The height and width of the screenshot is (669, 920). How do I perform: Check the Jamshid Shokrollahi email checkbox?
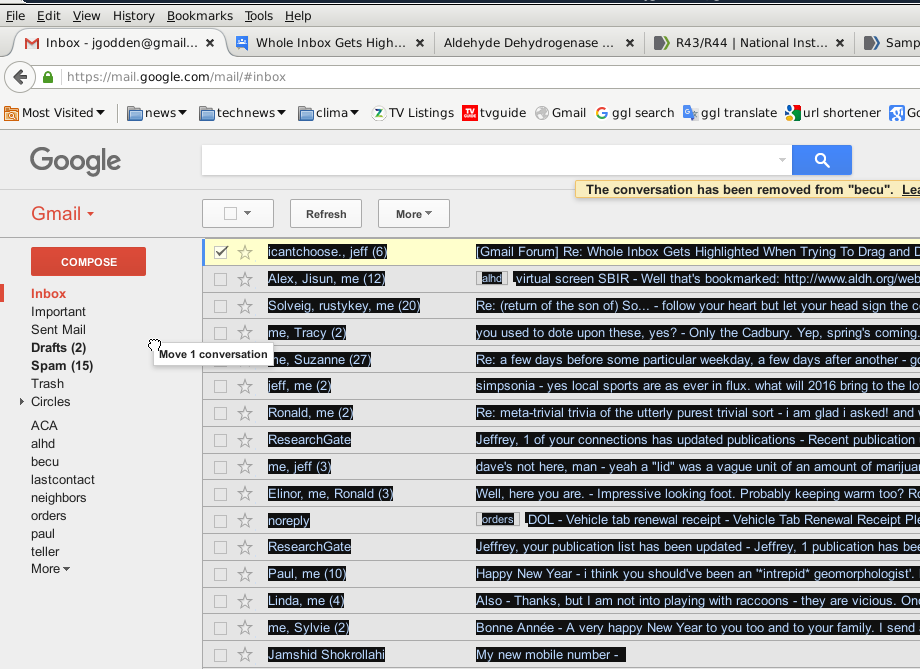tap(221, 655)
